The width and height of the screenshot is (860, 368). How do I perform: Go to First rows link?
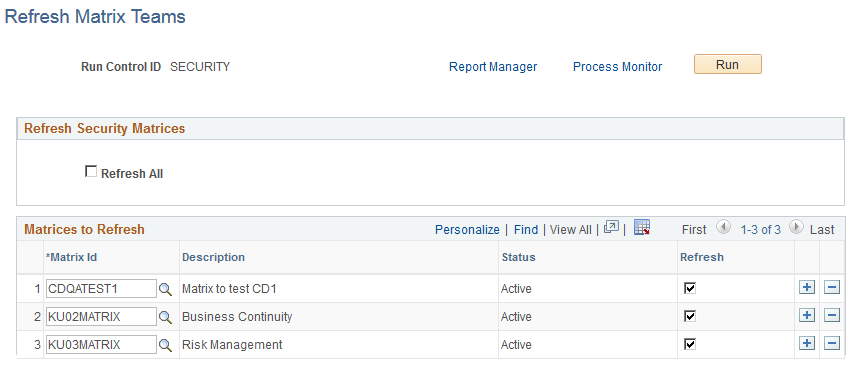coord(694,230)
